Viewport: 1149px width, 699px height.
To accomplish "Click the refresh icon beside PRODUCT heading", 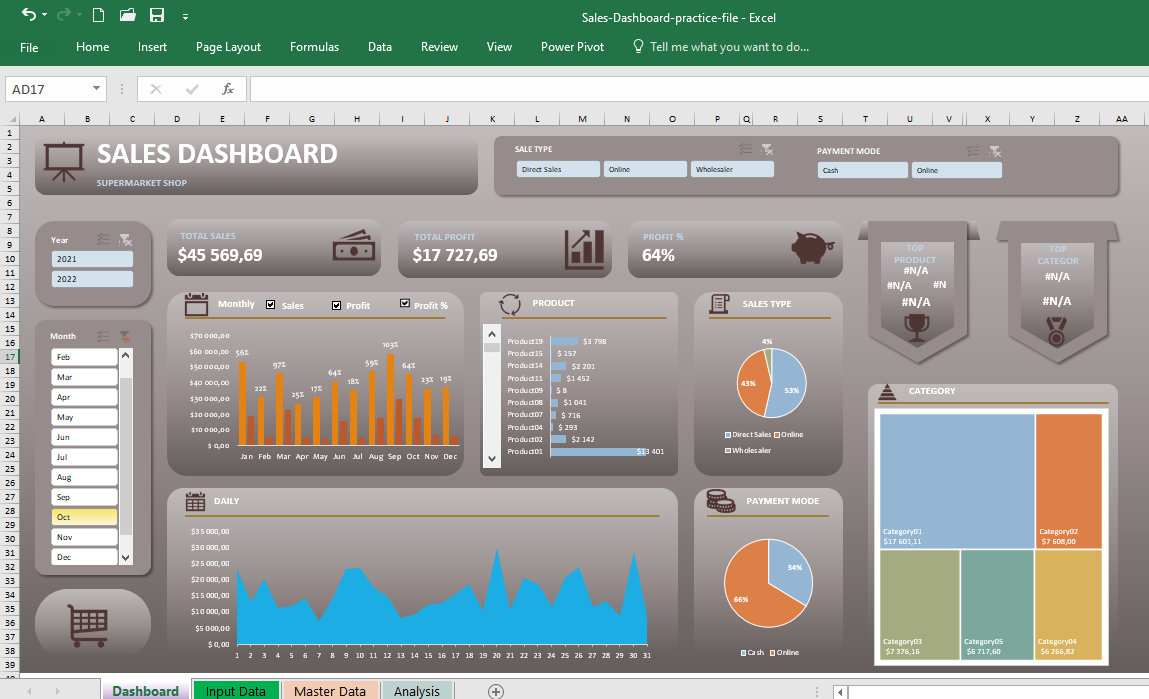I will pyautogui.click(x=508, y=304).
